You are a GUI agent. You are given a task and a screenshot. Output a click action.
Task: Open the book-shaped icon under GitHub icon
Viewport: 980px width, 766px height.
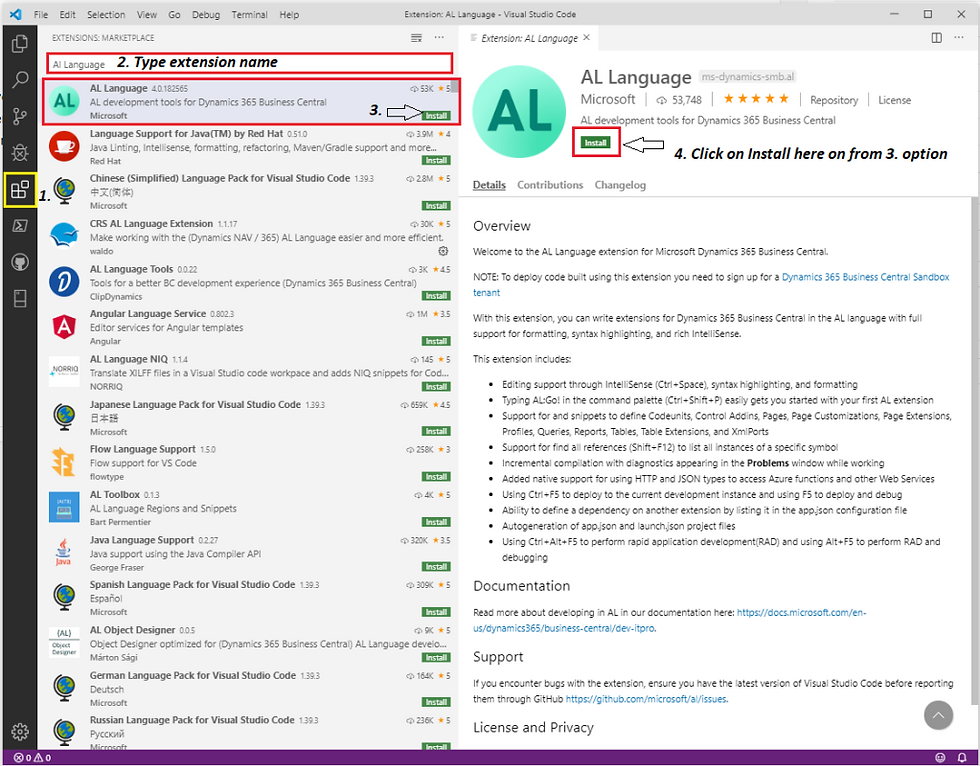click(x=20, y=299)
